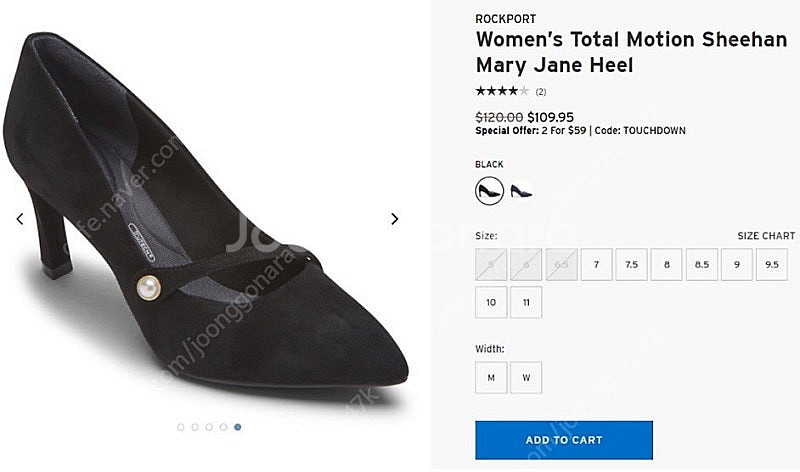Jump to the third carousel dot

[x=209, y=427]
